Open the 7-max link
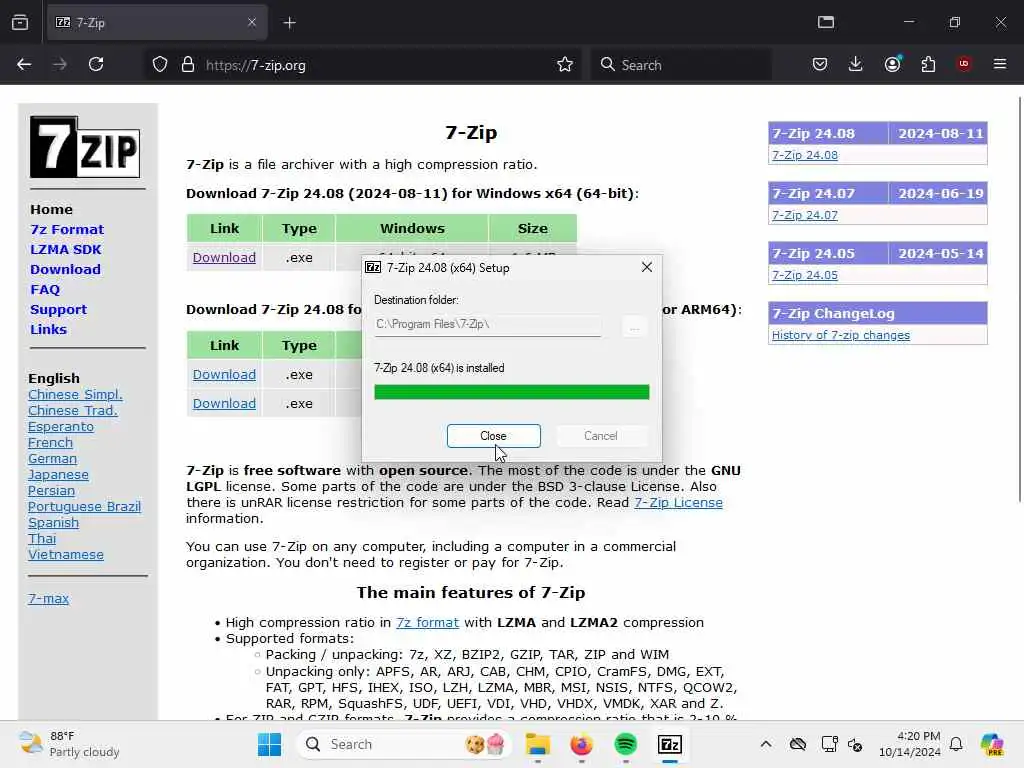Viewport: 1024px width, 768px height. [48, 598]
